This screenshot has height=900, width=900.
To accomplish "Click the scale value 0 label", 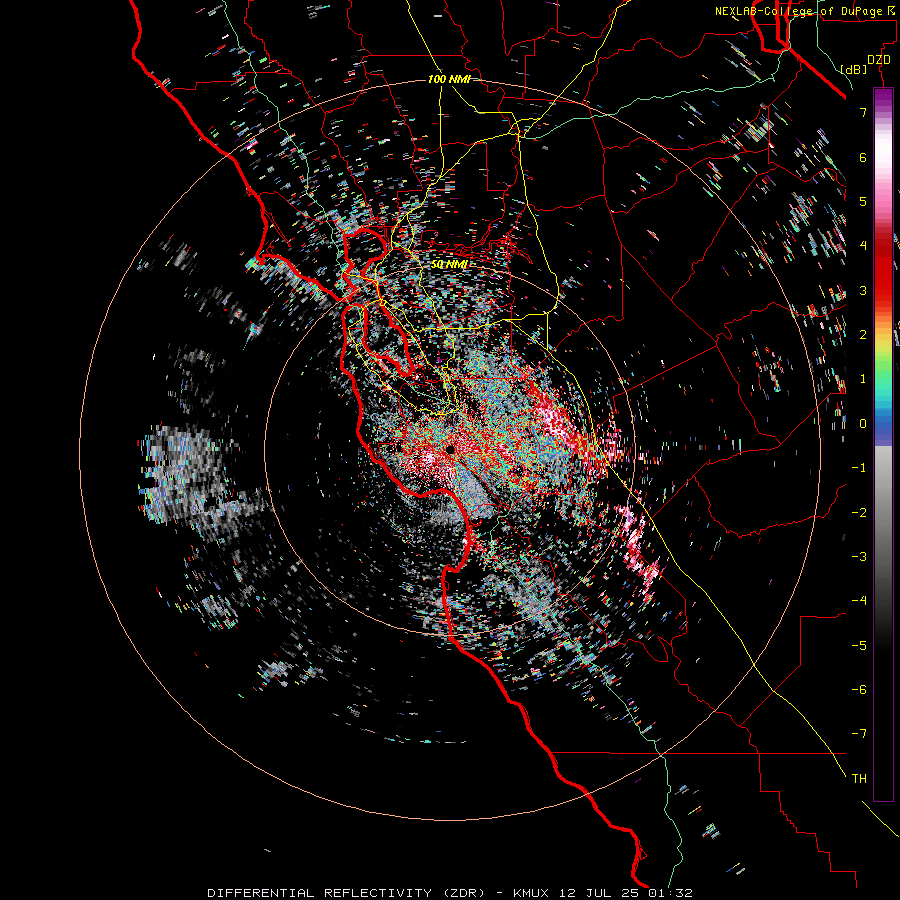I will (863, 424).
